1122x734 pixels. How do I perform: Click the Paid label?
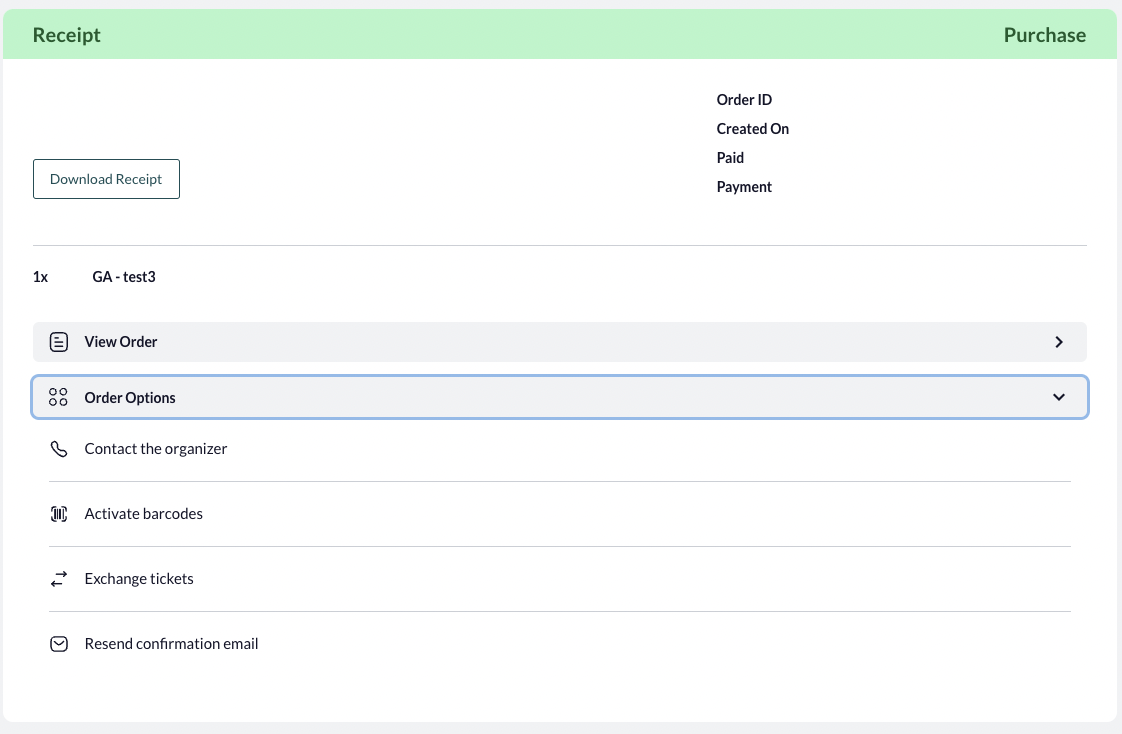[731, 157]
